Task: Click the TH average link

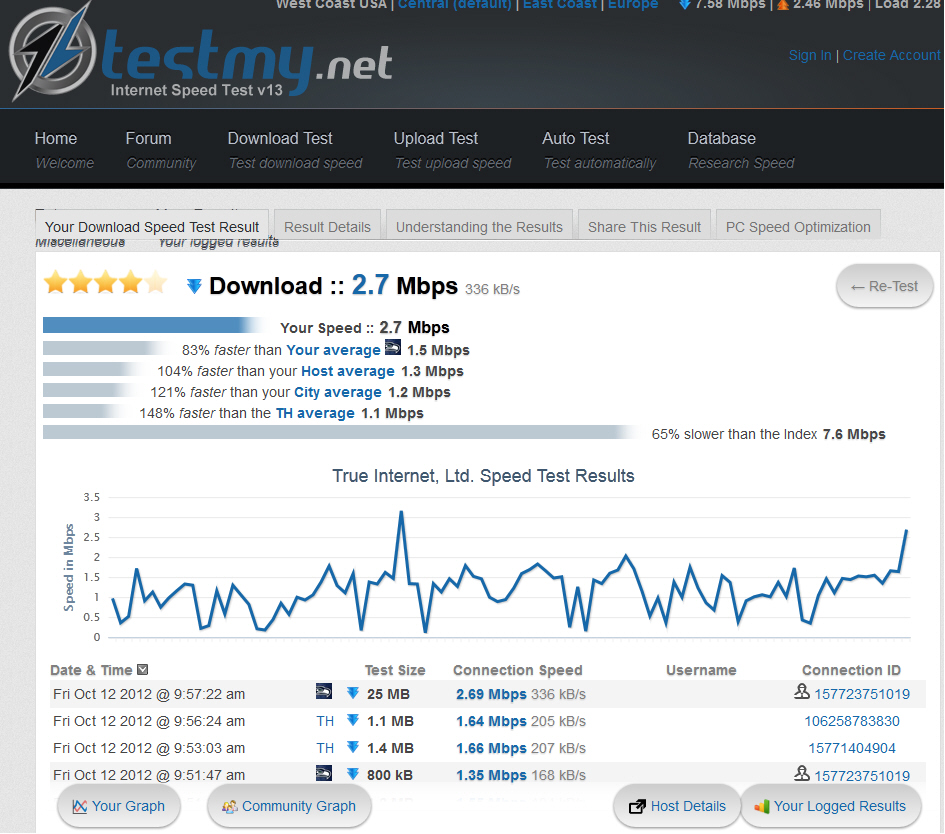Action: click(315, 413)
